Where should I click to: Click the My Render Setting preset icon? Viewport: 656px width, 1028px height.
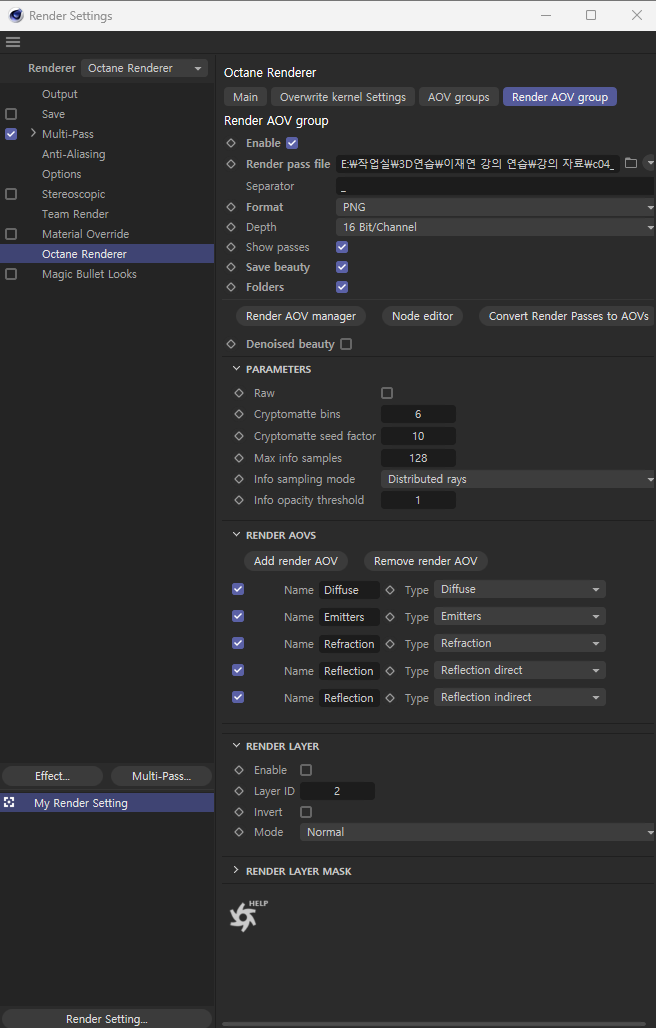tap(10, 803)
